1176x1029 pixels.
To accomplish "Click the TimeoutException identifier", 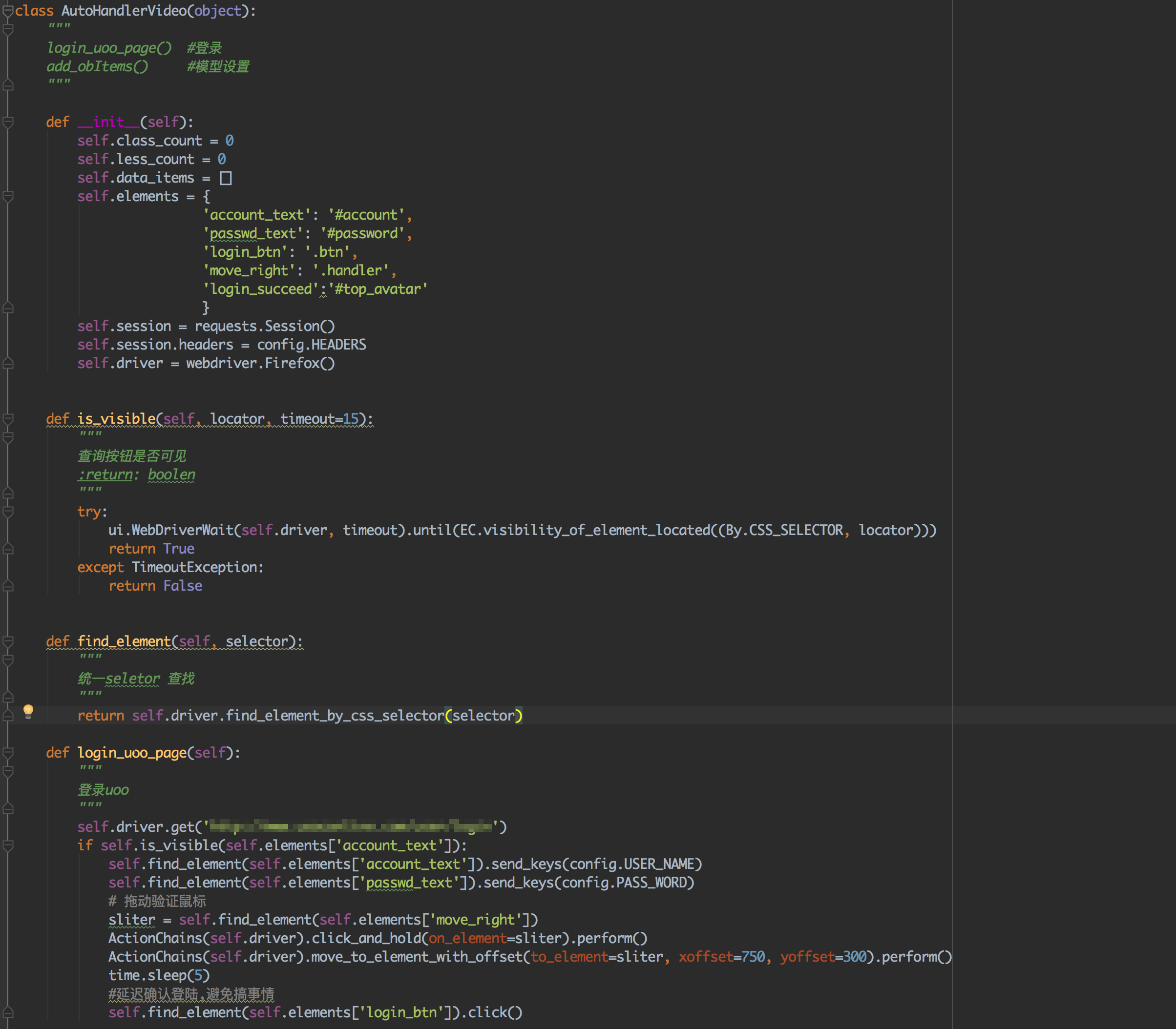I will 195,567.
